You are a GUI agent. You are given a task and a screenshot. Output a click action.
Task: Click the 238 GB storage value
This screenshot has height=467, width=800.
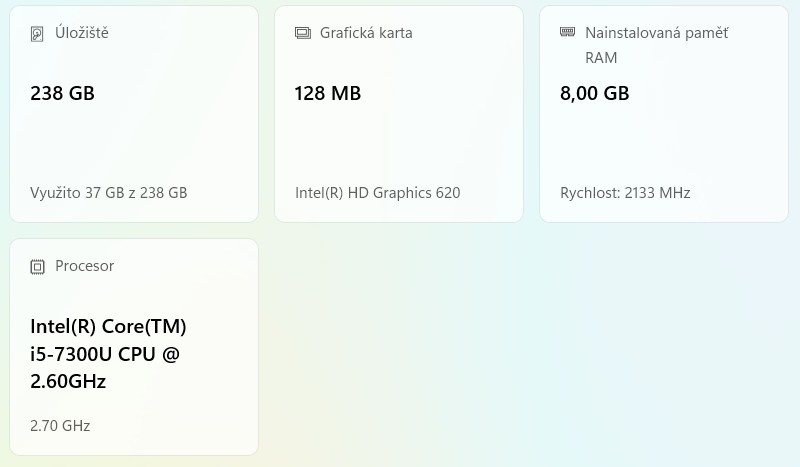pyautogui.click(x=62, y=94)
